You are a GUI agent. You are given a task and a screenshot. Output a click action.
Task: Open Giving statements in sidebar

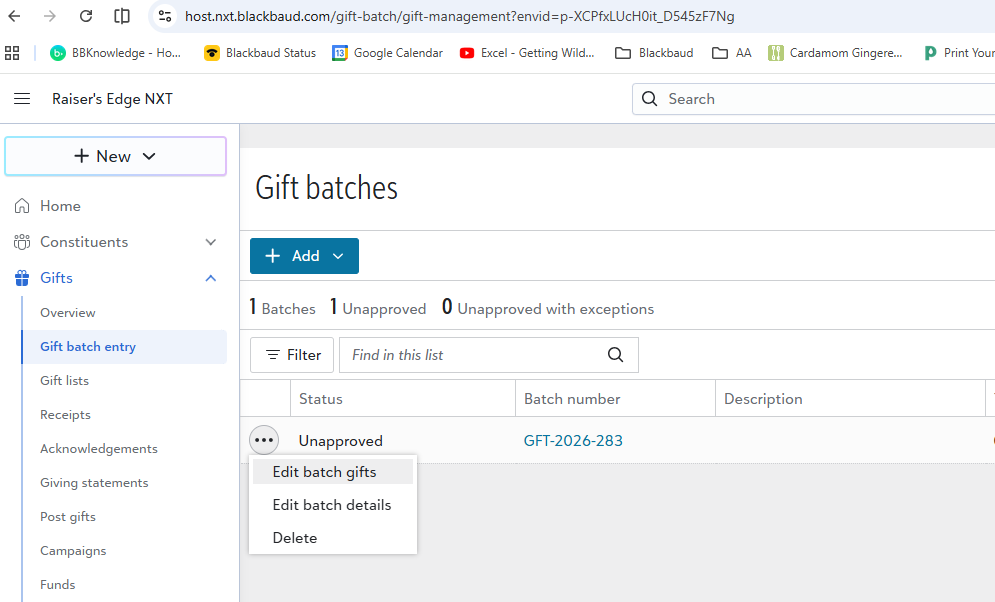(94, 483)
